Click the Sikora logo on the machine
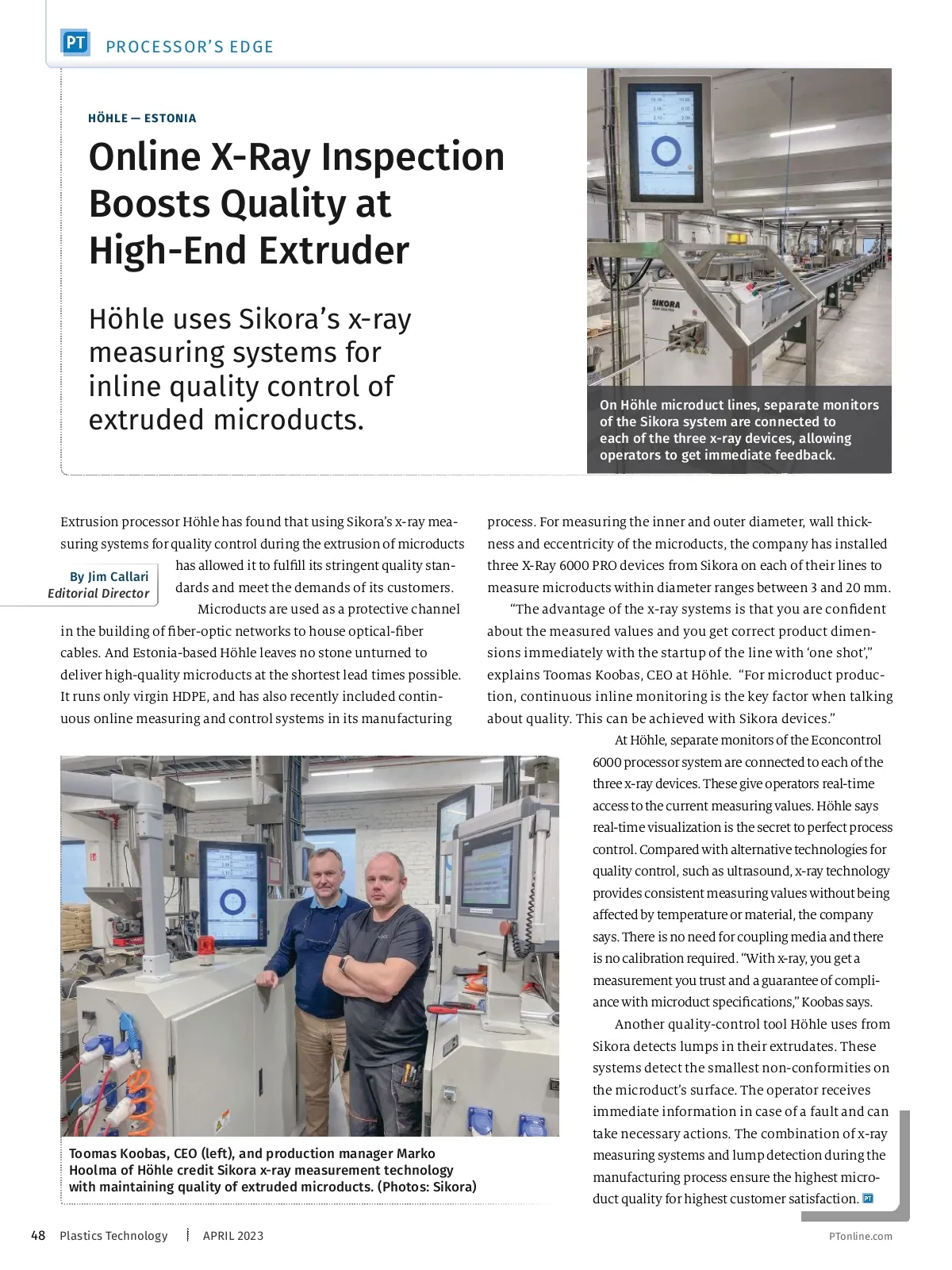 (x=665, y=304)
